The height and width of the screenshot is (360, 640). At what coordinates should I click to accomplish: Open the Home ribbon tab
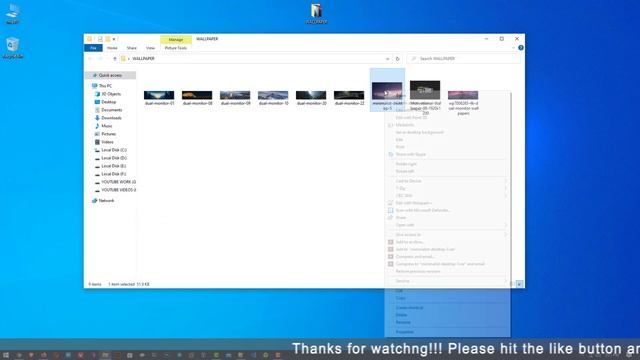(112, 48)
